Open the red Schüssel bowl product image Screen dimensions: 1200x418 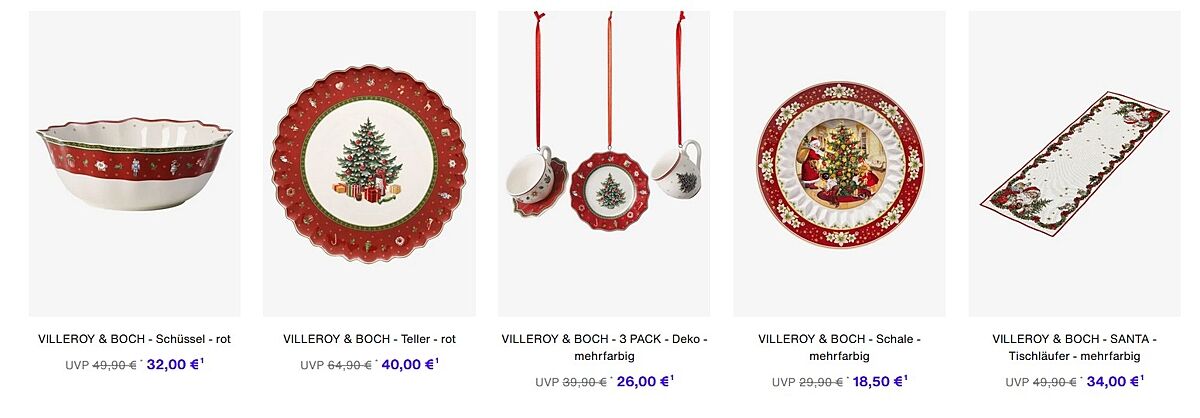(x=134, y=164)
